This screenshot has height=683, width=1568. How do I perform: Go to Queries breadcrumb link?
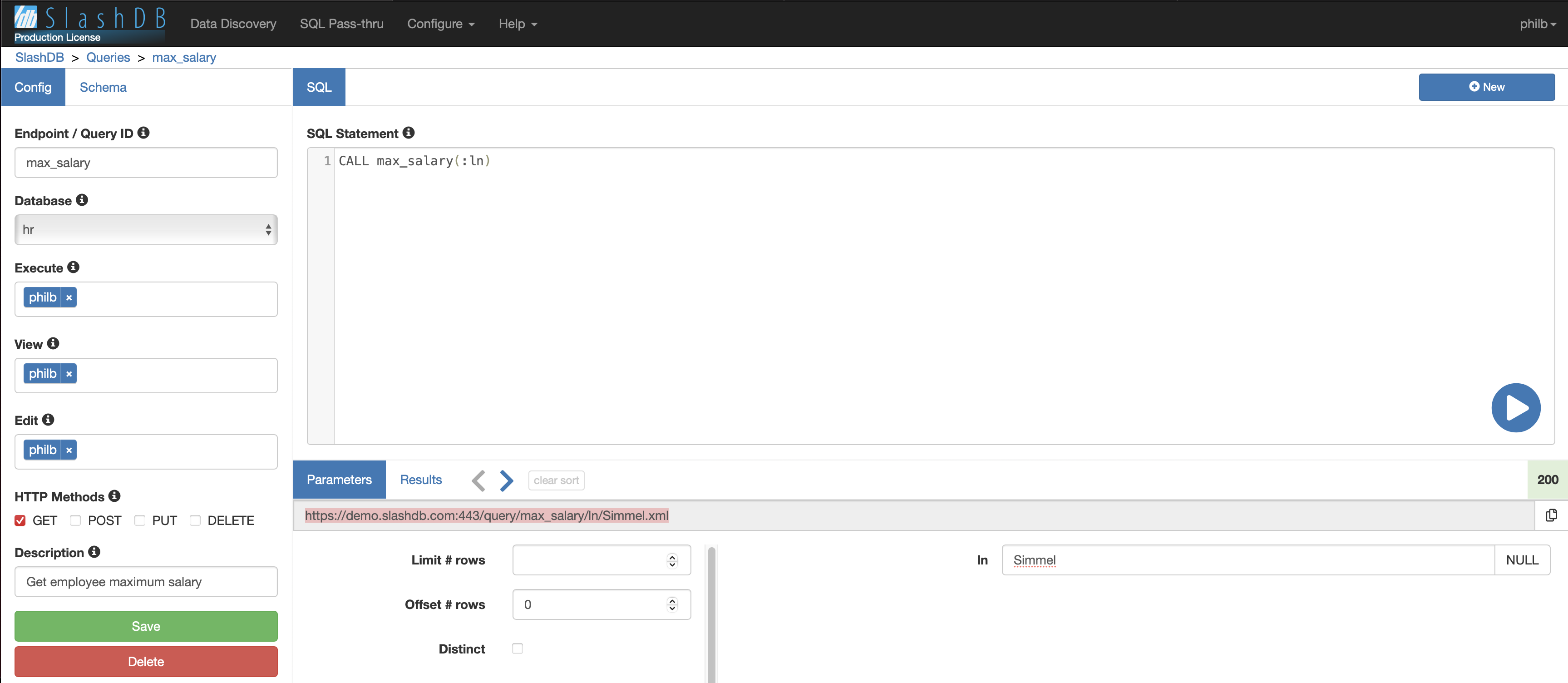[x=108, y=57]
